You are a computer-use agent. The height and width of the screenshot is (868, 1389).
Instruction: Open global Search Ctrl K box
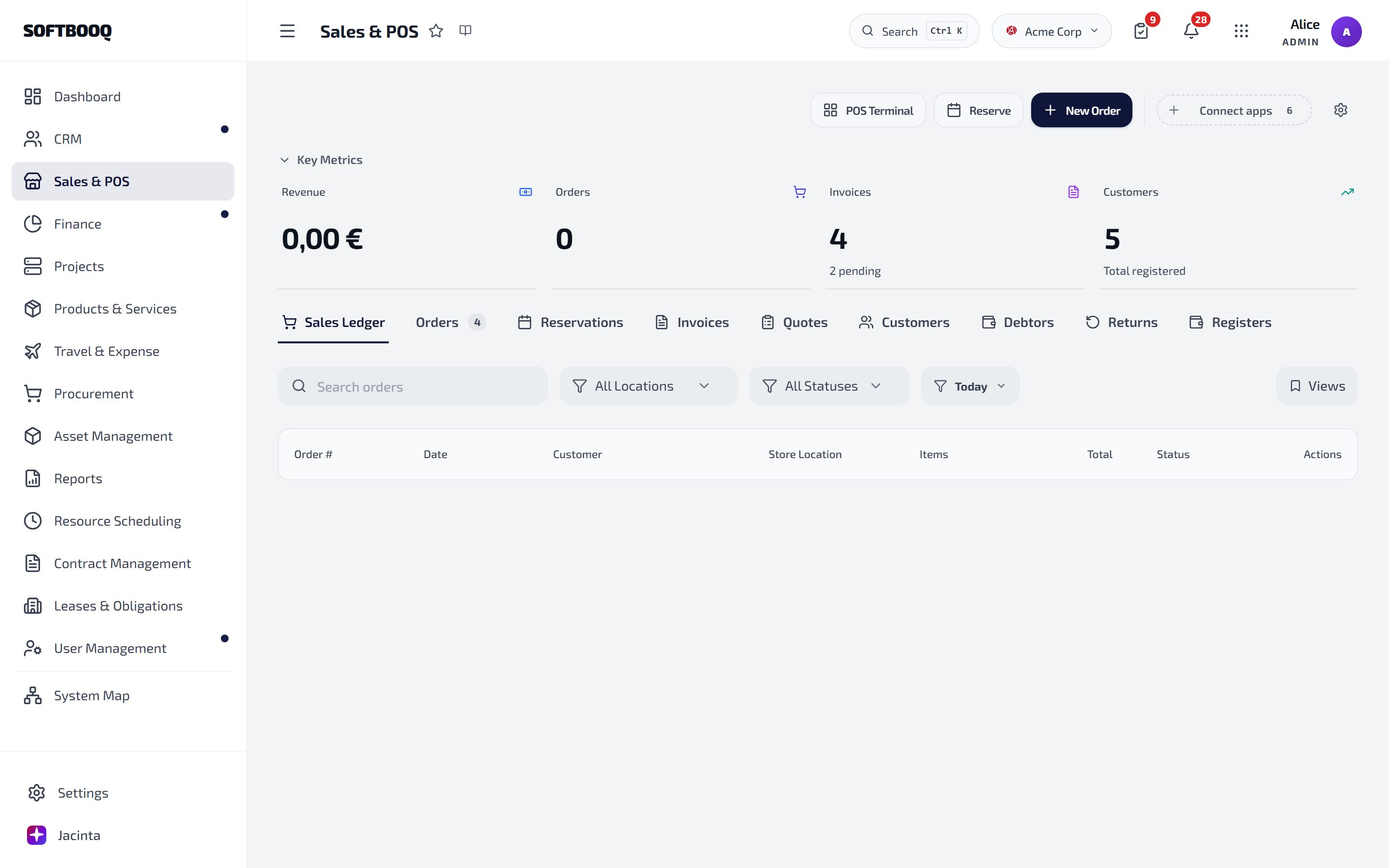(914, 31)
